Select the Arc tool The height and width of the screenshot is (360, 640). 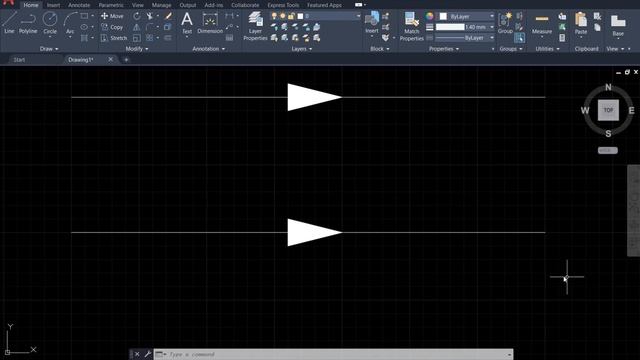(x=70, y=23)
